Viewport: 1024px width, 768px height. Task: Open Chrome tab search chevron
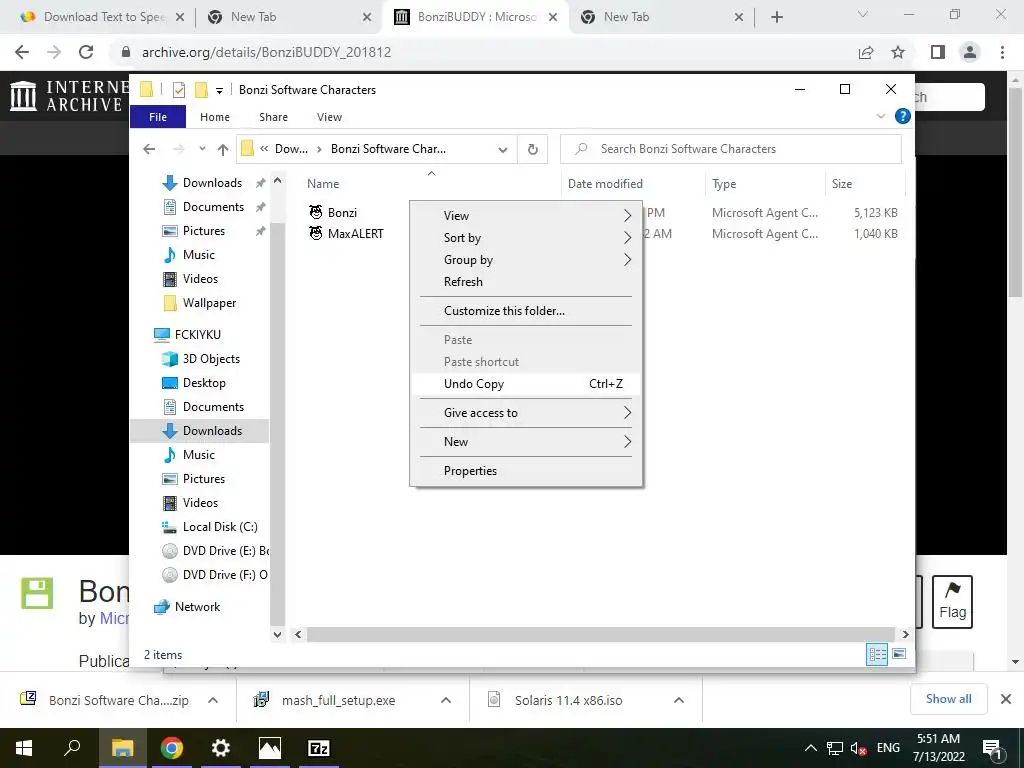(863, 14)
